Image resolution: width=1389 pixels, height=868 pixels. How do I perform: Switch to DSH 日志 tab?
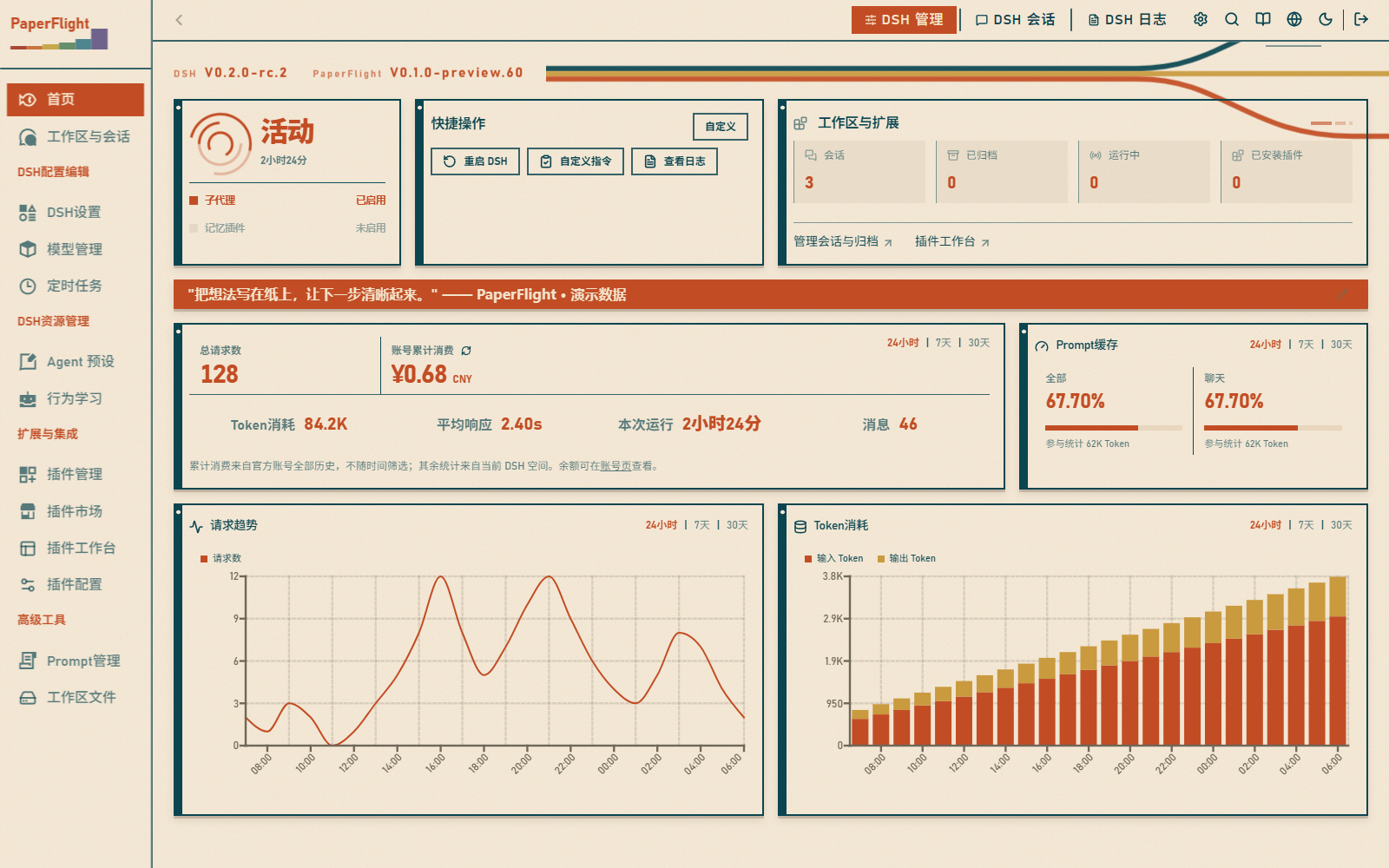(1127, 20)
